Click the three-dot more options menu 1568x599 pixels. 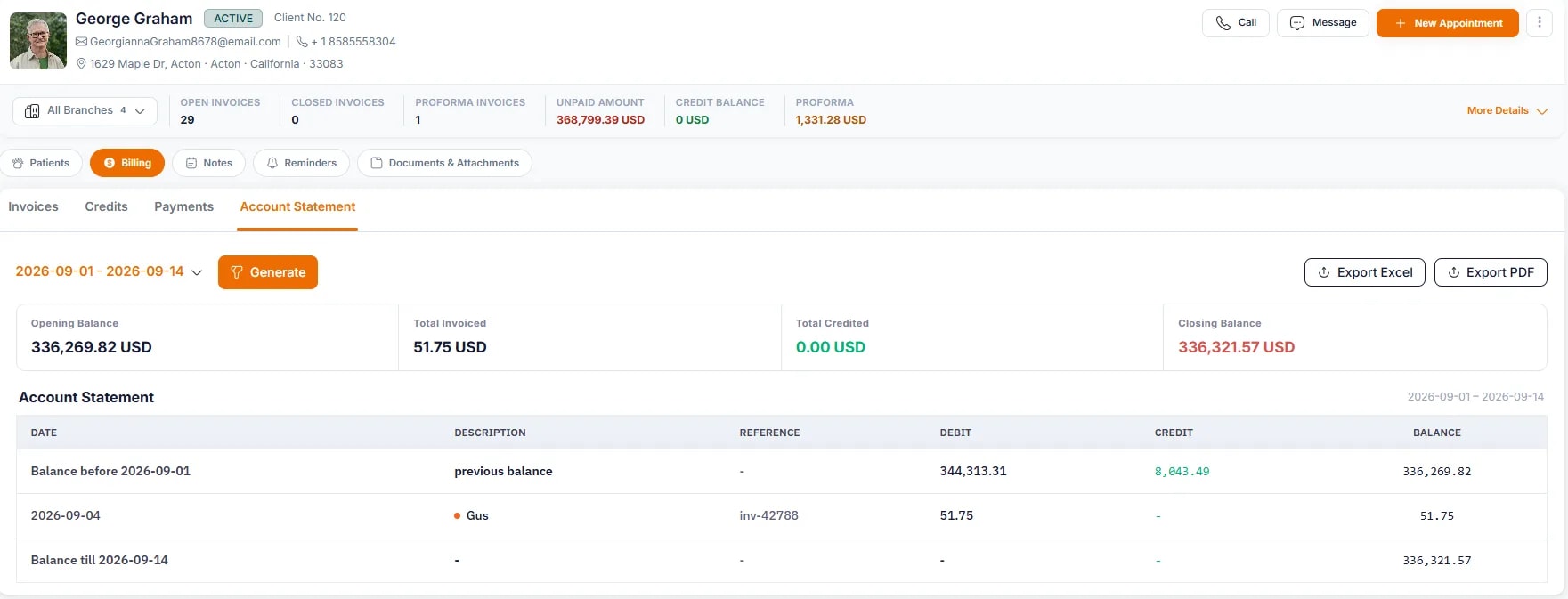[1540, 22]
